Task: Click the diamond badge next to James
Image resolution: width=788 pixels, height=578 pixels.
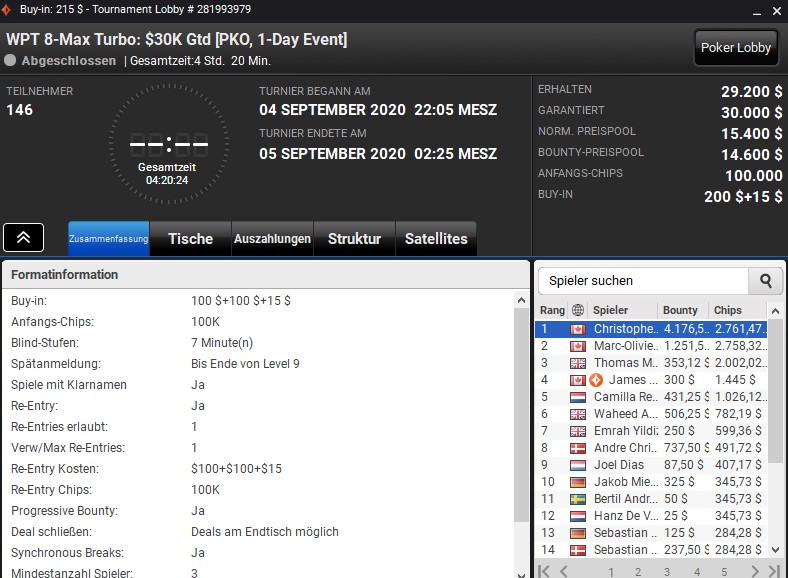Action: coord(596,380)
